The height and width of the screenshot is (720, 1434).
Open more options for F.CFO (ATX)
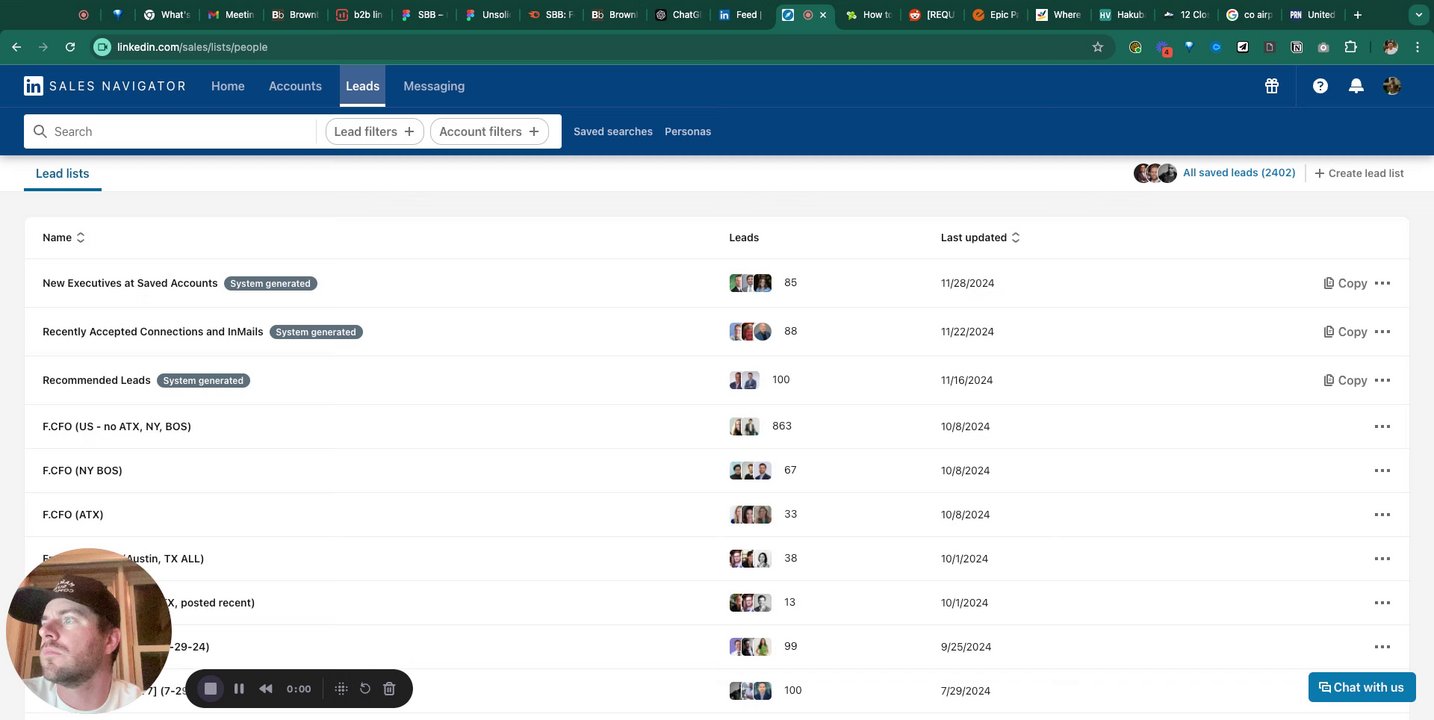[x=1382, y=514]
